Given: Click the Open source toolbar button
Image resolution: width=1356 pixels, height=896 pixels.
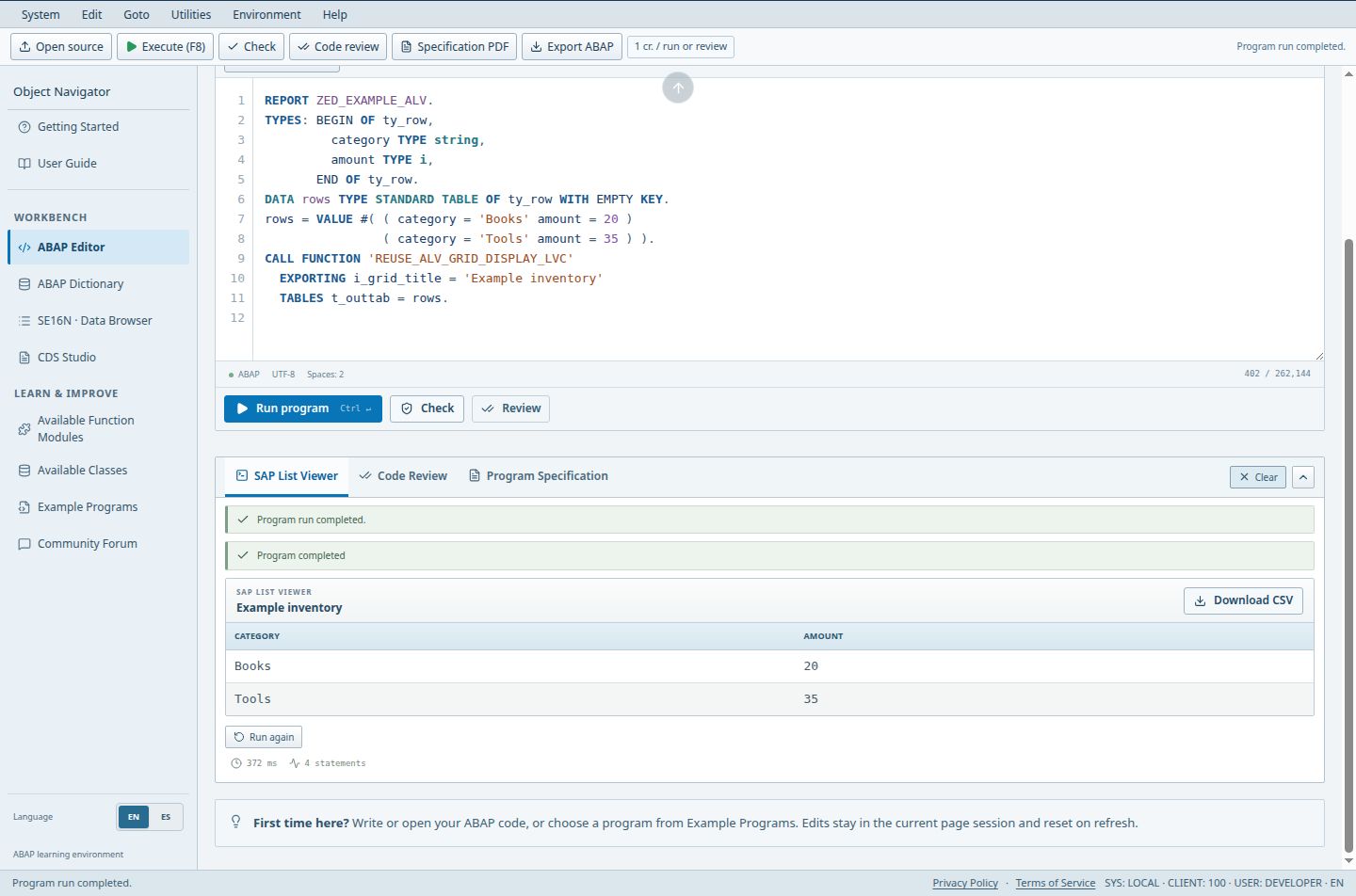Looking at the screenshot, I should pos(61,46).
